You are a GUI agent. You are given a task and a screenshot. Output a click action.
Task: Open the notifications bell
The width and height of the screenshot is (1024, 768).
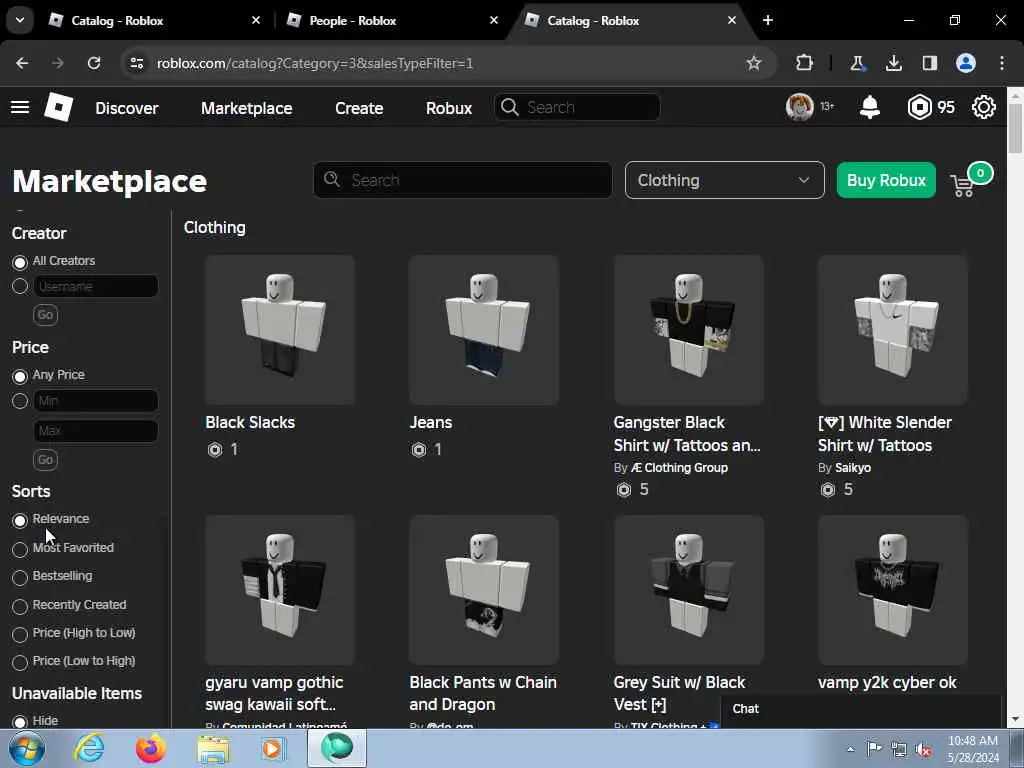tap(870, 107)
